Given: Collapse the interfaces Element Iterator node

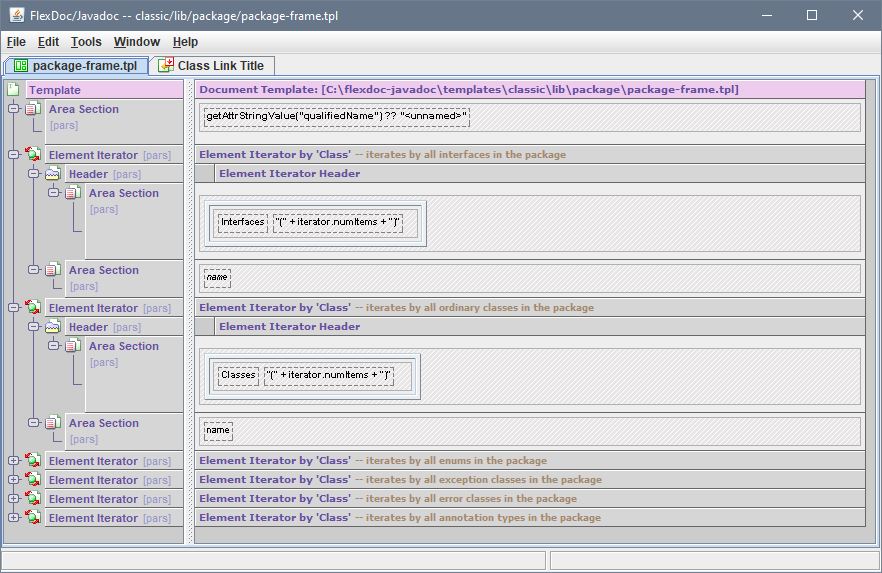Looking at the screenshot, I should (13, 155).
